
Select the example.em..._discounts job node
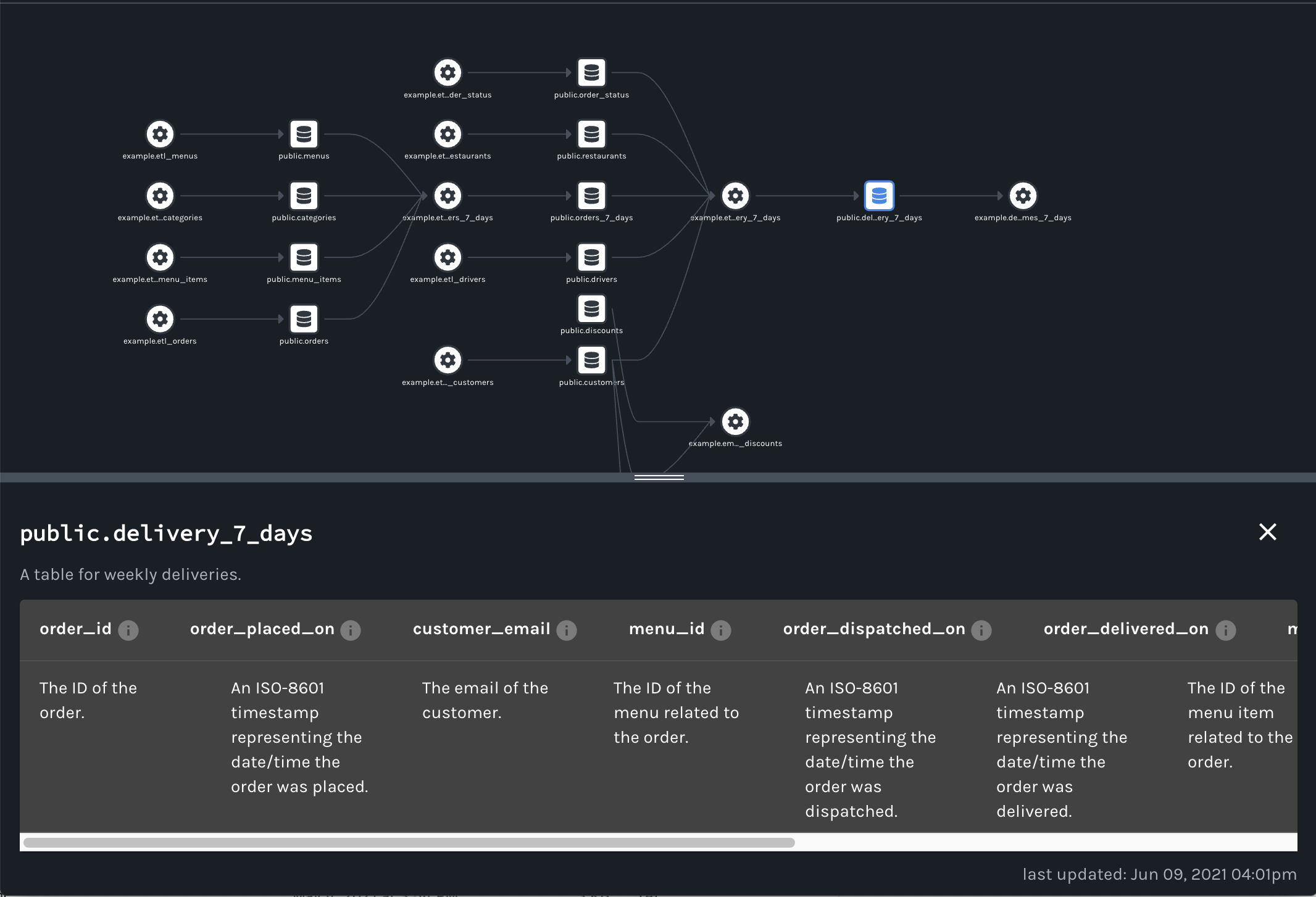click(735, 422)
